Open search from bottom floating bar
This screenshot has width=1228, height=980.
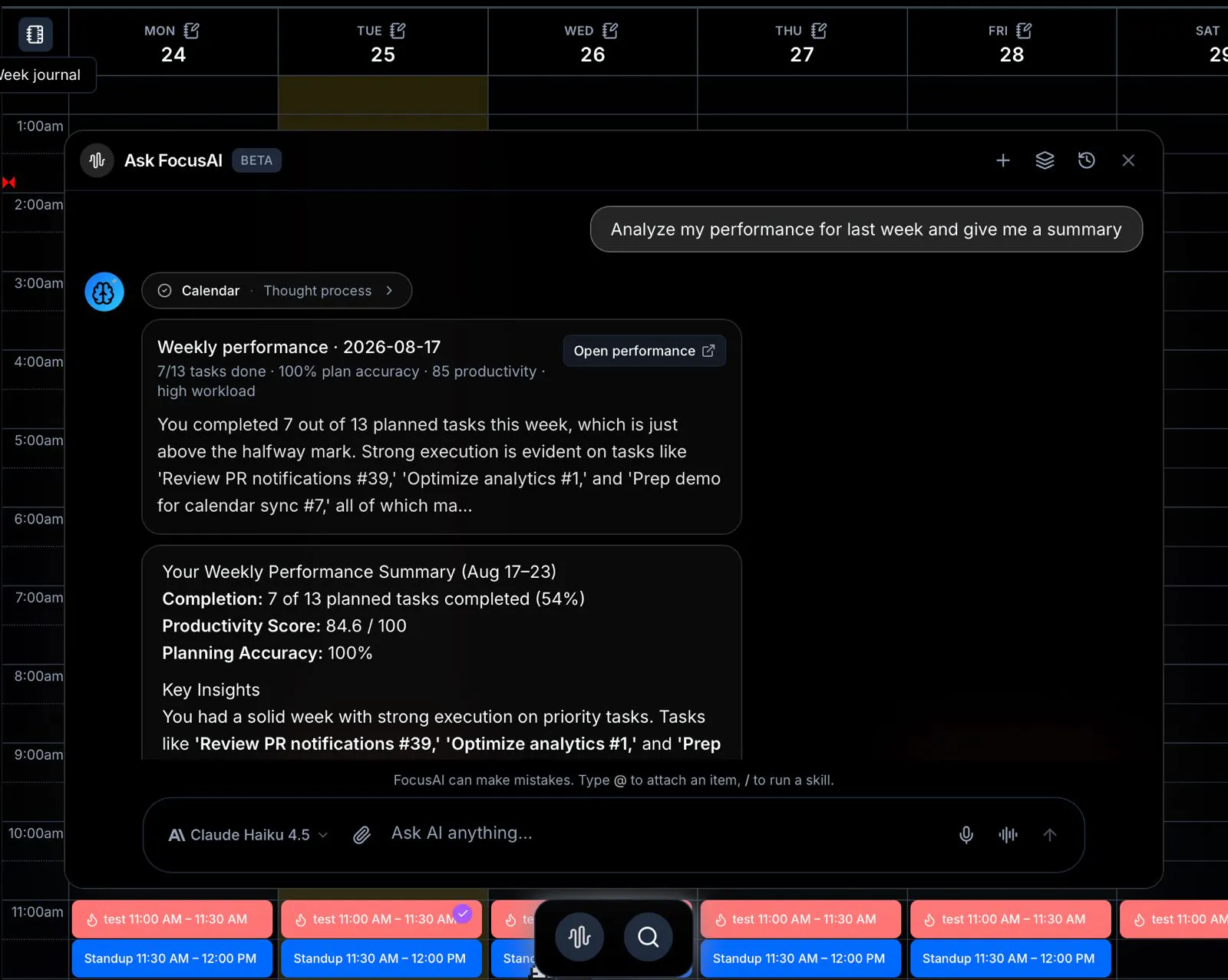(649, 937)
